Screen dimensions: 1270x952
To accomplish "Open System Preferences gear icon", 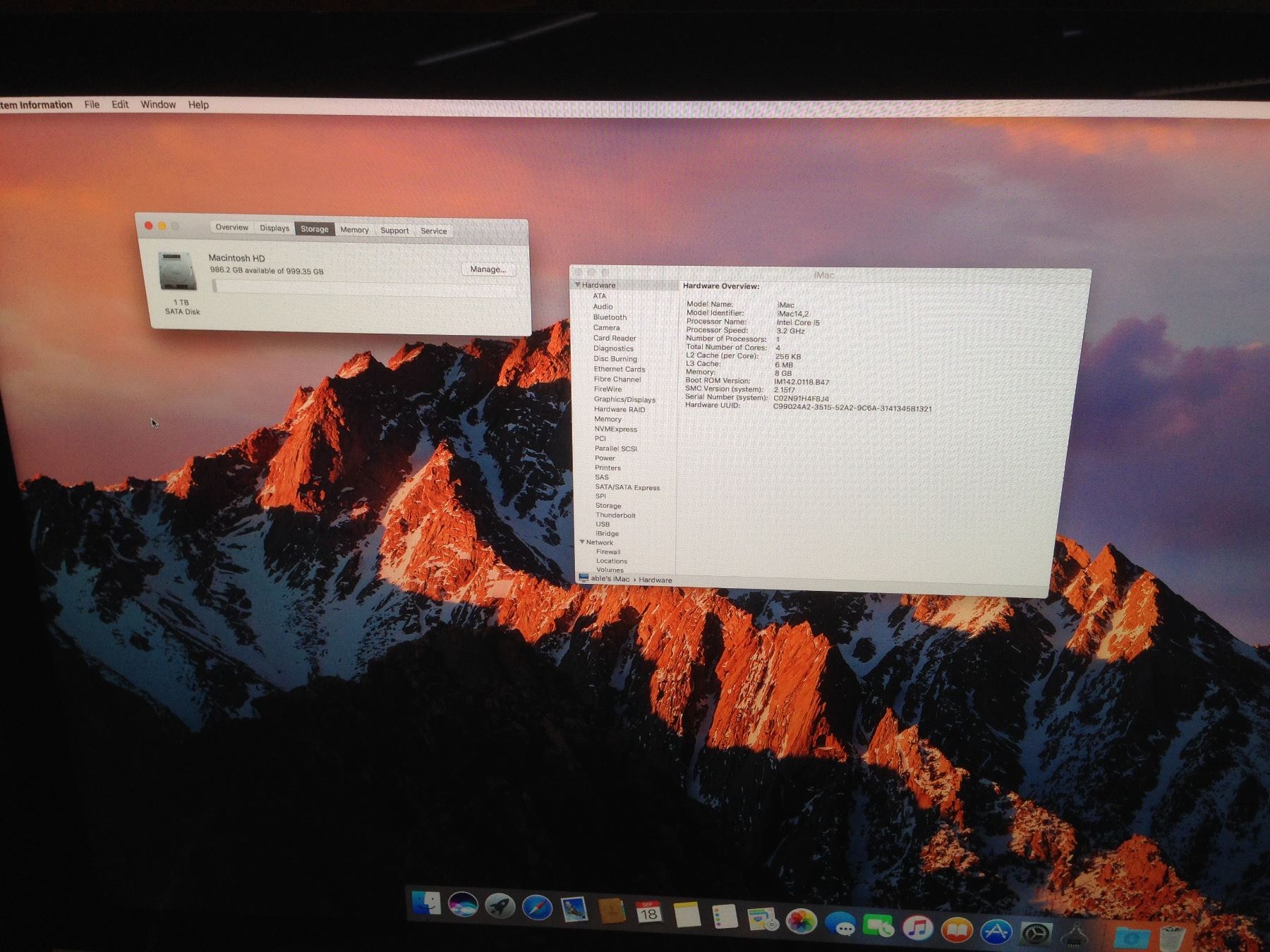I will (1036, 934).
